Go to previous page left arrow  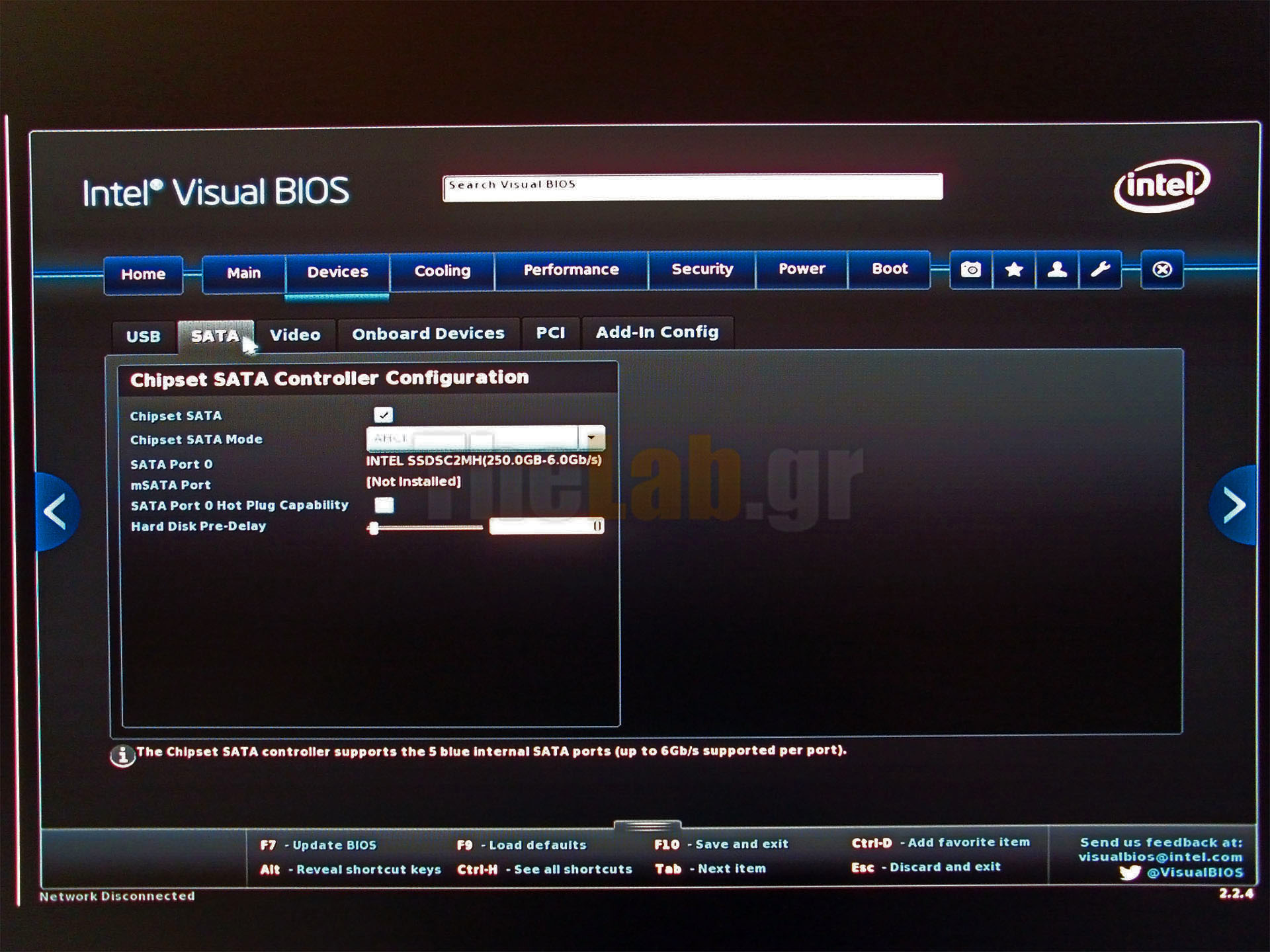click(x=56, y=511)
